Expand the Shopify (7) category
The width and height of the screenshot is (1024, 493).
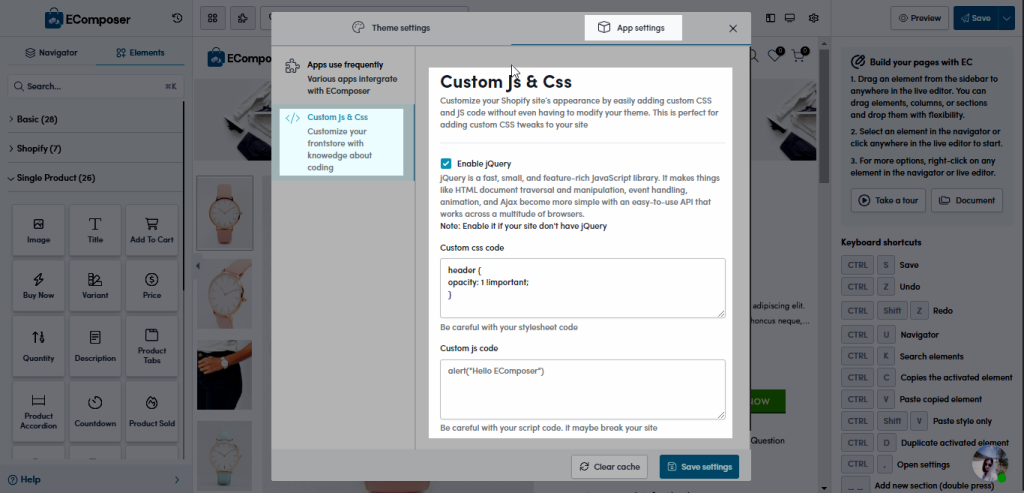96,149
